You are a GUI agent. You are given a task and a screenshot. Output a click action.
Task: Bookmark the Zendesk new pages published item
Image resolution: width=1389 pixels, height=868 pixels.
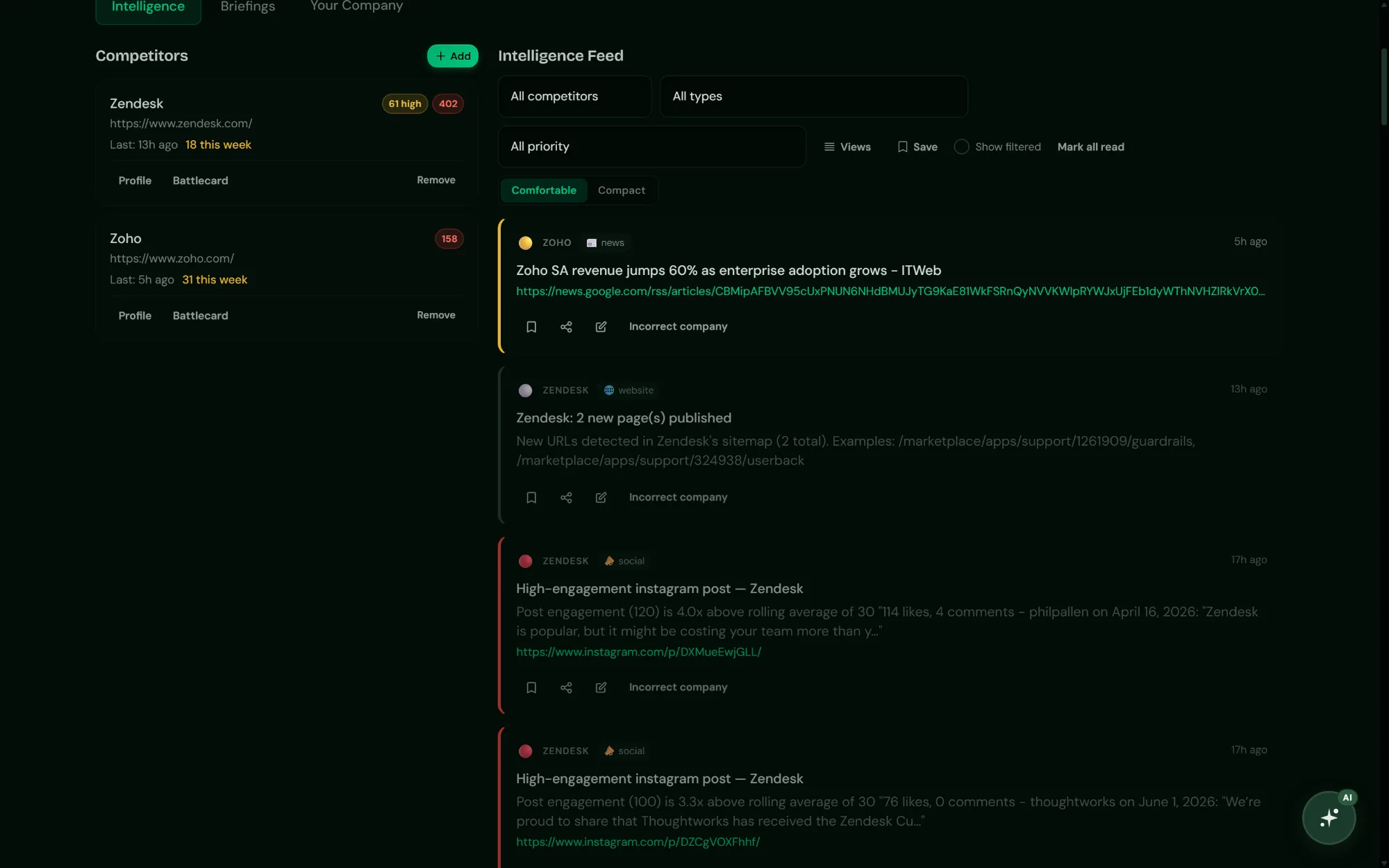click(531, 497)
